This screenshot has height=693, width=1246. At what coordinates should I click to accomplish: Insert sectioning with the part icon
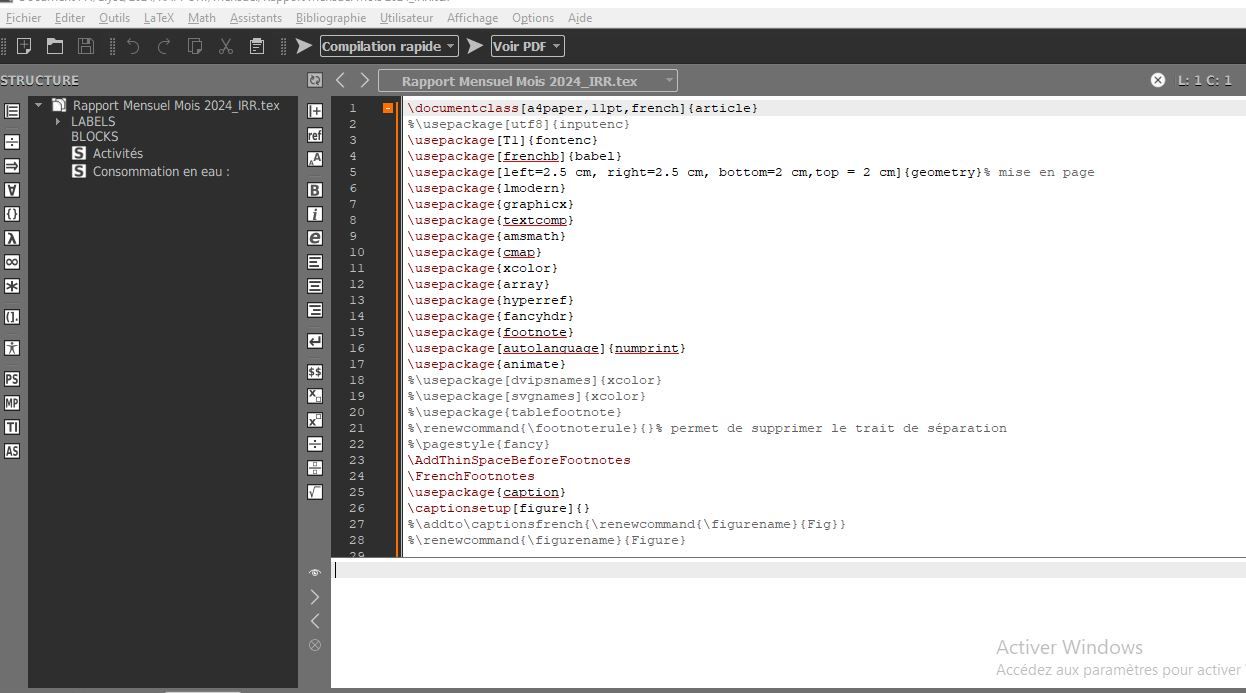(315, 111)
